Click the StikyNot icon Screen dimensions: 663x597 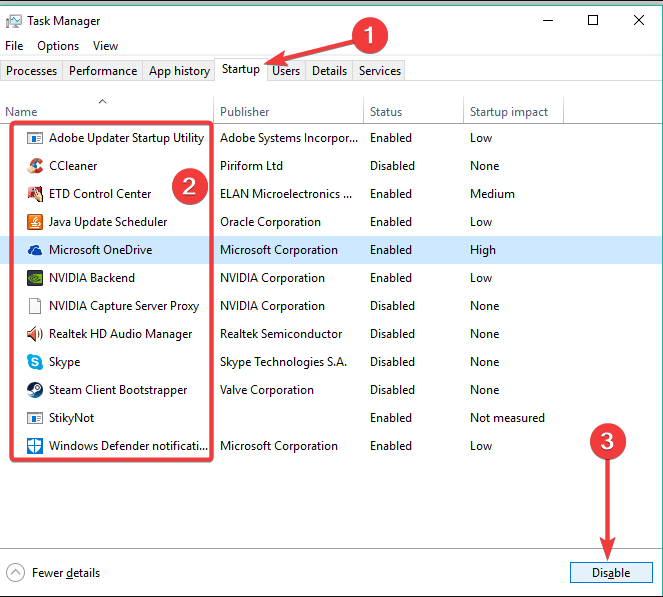[x=35, y=418]
